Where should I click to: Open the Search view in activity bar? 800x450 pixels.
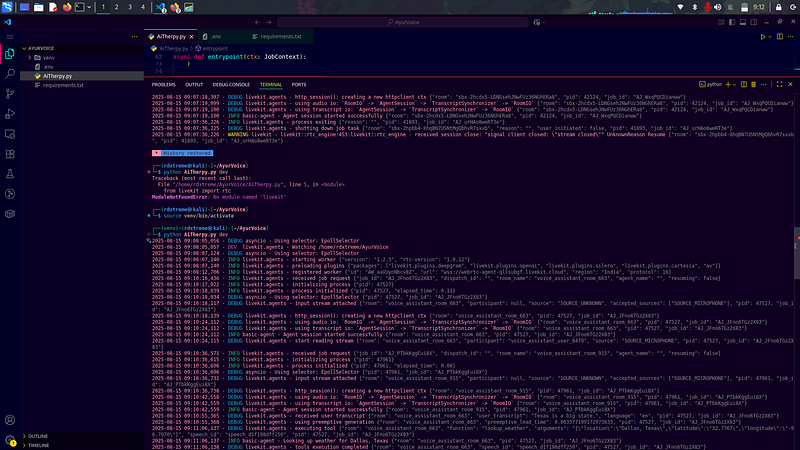[10, 73]
